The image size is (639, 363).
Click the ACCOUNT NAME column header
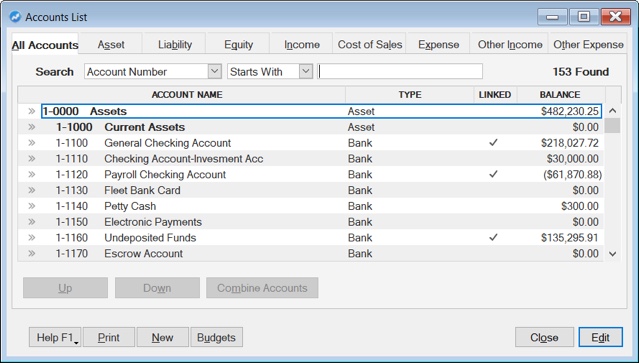coord(187,95)
